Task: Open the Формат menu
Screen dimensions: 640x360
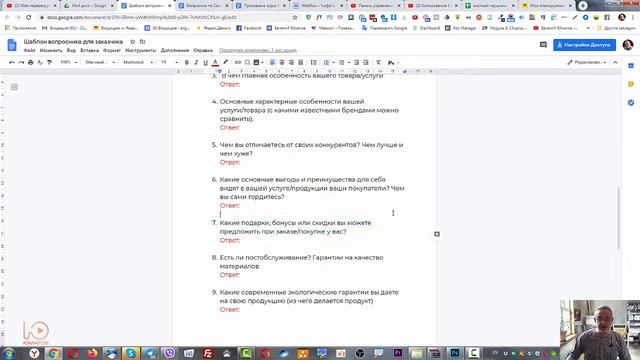Action: tap(112, 50)
